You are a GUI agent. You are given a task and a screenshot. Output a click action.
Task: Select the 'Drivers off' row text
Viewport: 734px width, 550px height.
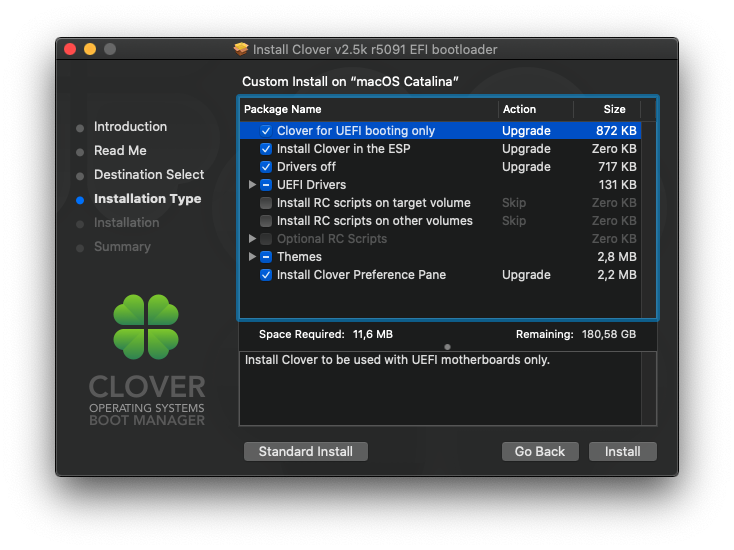pos(306,167)
